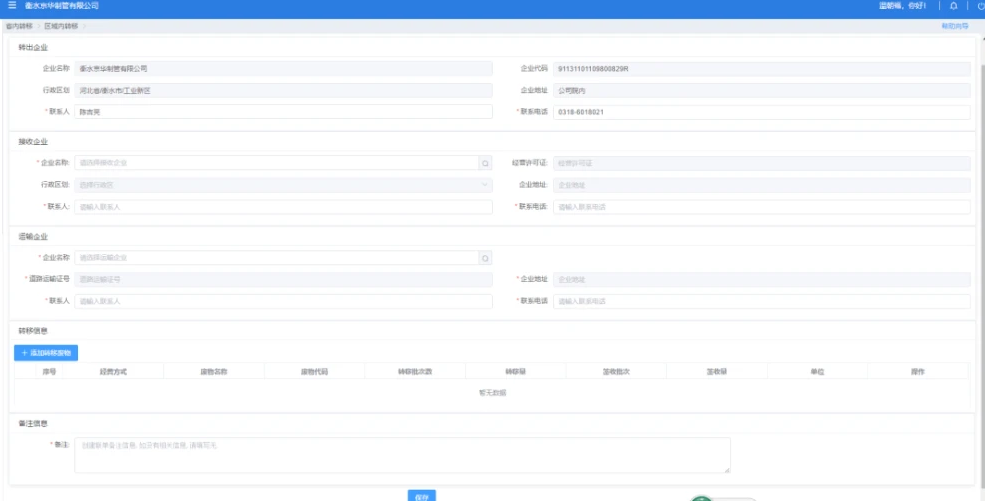Click search icon for 接收企业 name
Image resolution: width=985 pixels, height=501 pixels.
pos(486,163)
